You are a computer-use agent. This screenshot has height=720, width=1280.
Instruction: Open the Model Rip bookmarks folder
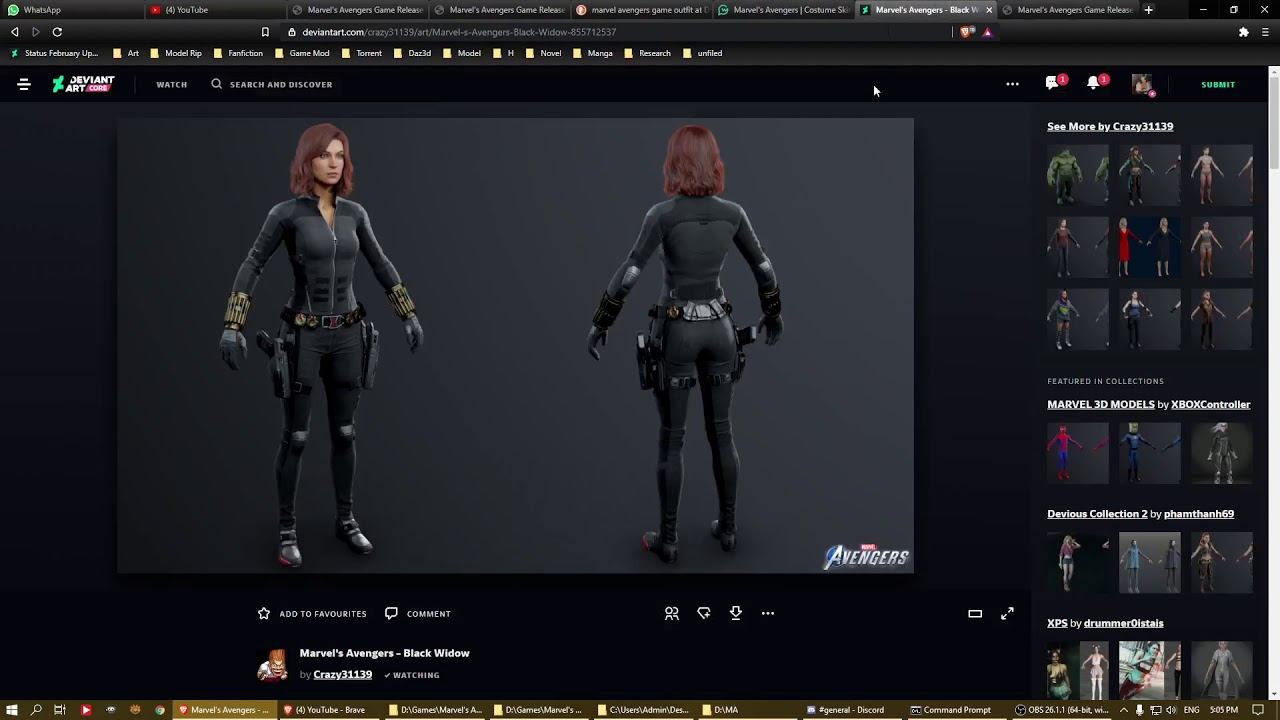pos(176,53)
